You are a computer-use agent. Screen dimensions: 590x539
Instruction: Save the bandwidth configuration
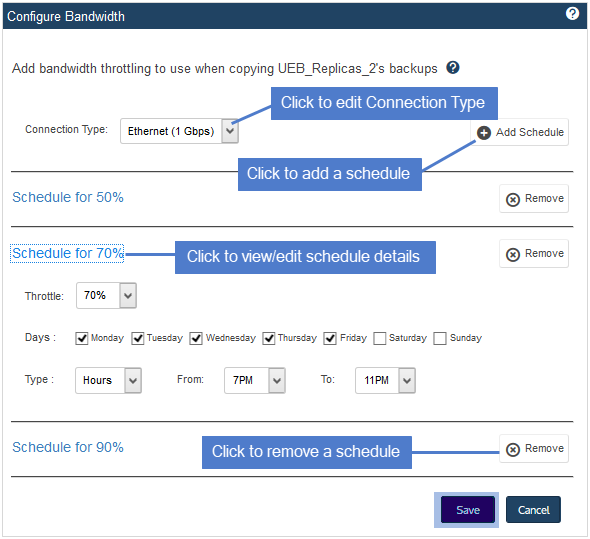point(468,510)
